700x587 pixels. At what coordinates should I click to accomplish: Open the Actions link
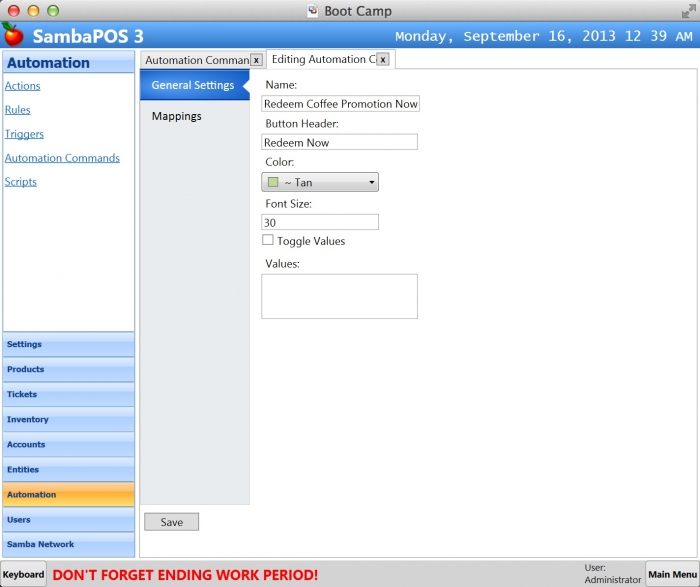[22, 86]
